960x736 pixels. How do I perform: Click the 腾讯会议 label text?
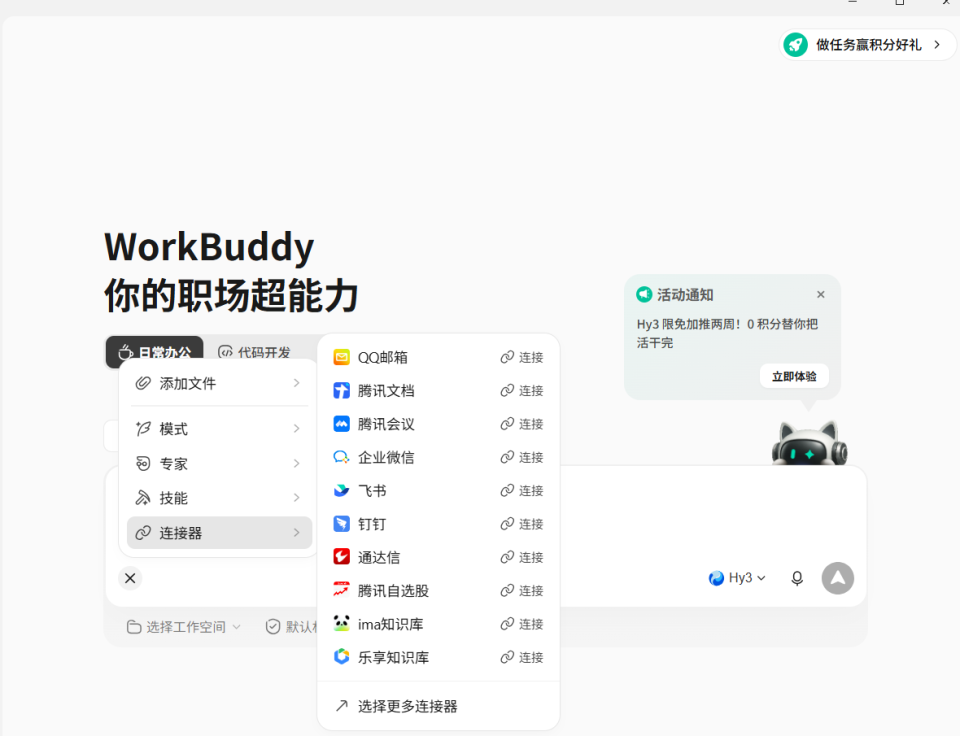pyautogui.click(x=386, y=424)
